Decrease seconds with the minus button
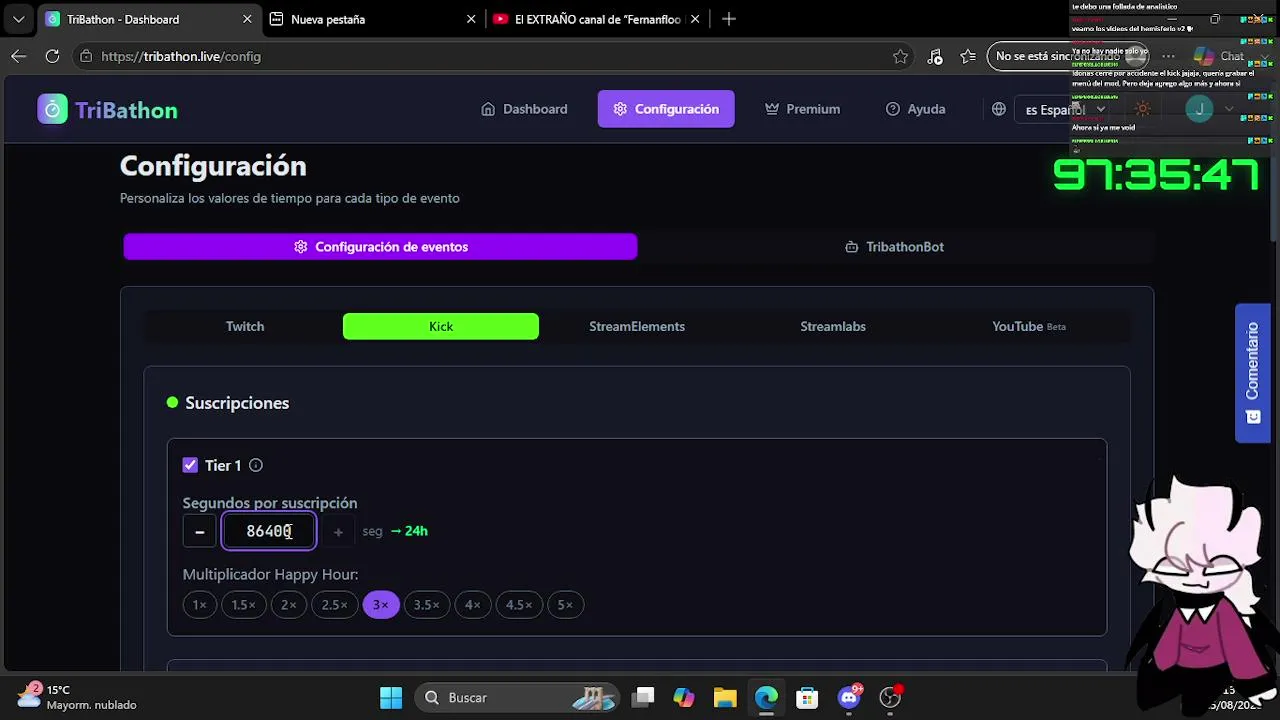Image resolution: width=1280 pixels, height=720 pixels. 200,532
